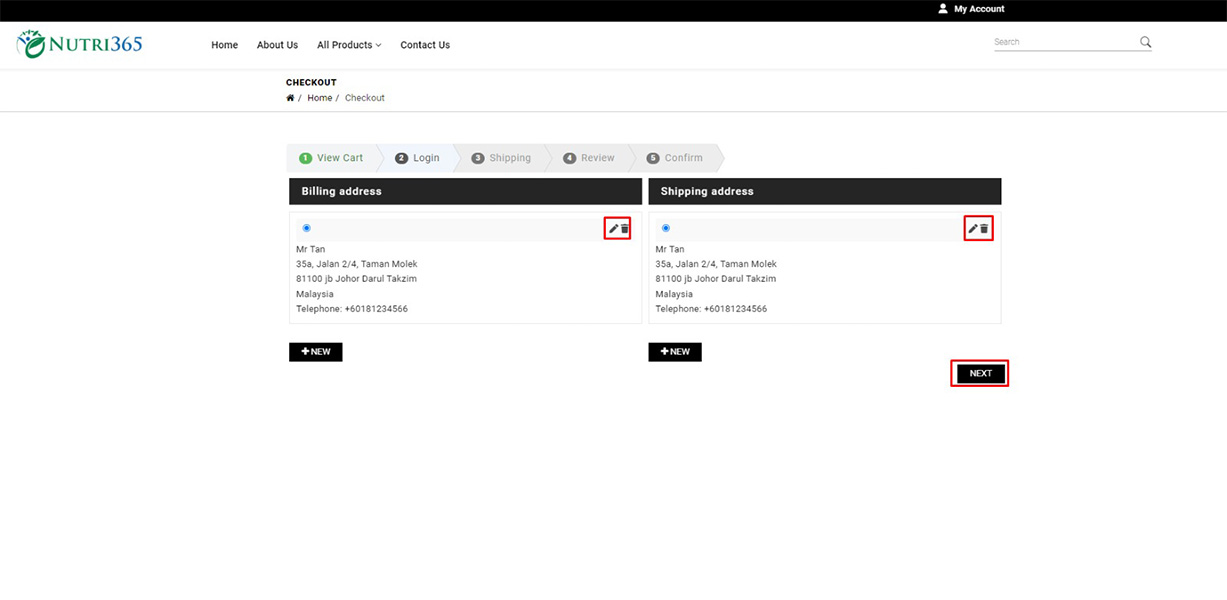This screenshot has height=600, width=1227.
Task: Go to the View Cart step
Action: [332, 158]
